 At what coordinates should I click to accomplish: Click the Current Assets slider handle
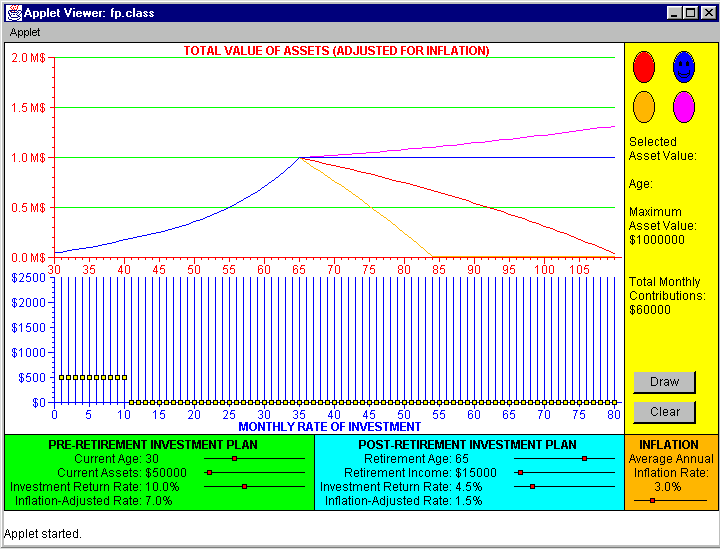[209, 472]
